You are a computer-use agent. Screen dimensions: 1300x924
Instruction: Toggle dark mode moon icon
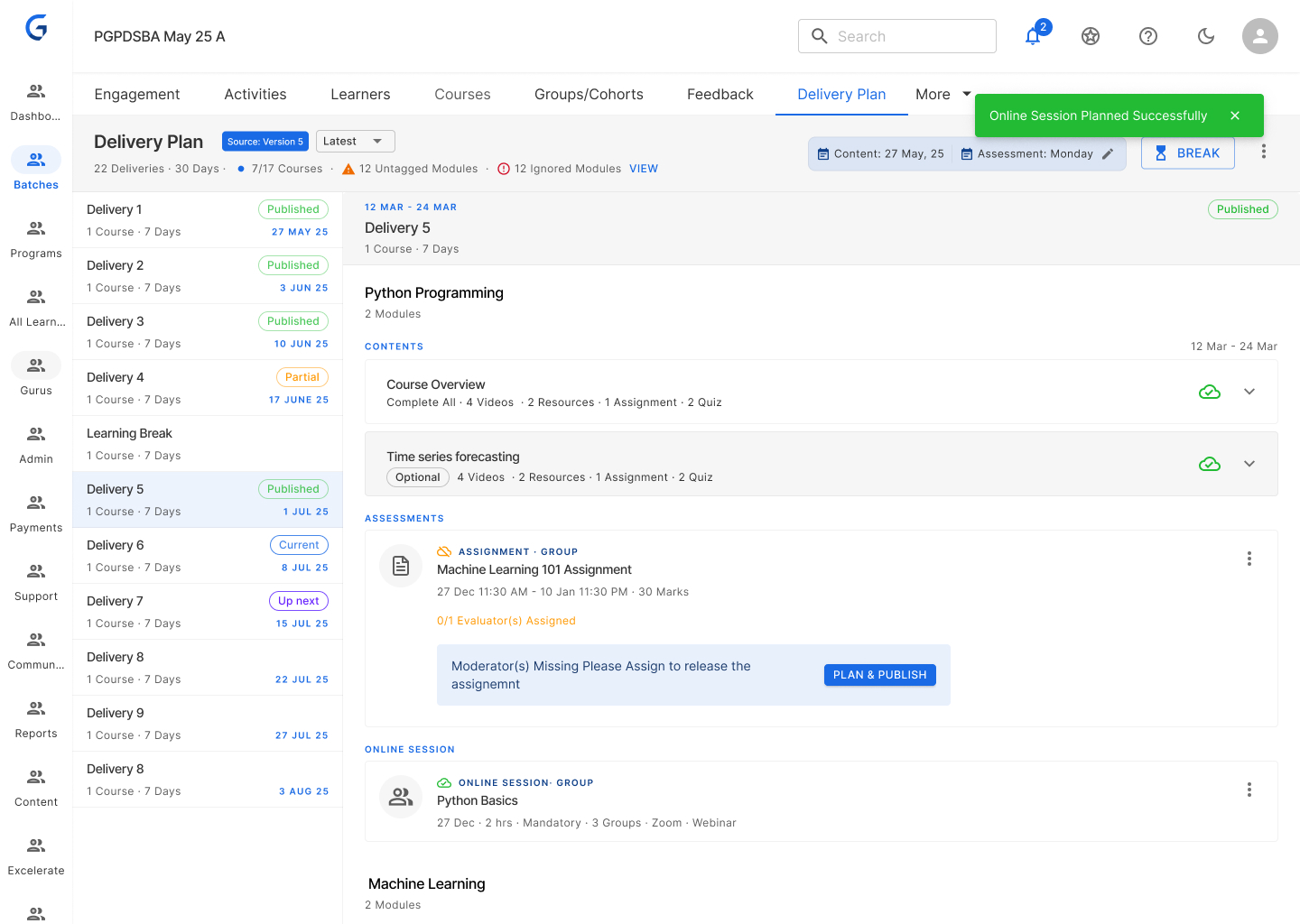click(x=1206, y=36)
